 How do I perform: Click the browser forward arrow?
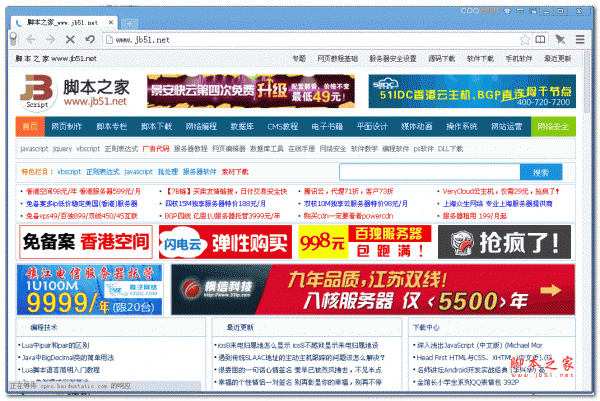(50, 39)
